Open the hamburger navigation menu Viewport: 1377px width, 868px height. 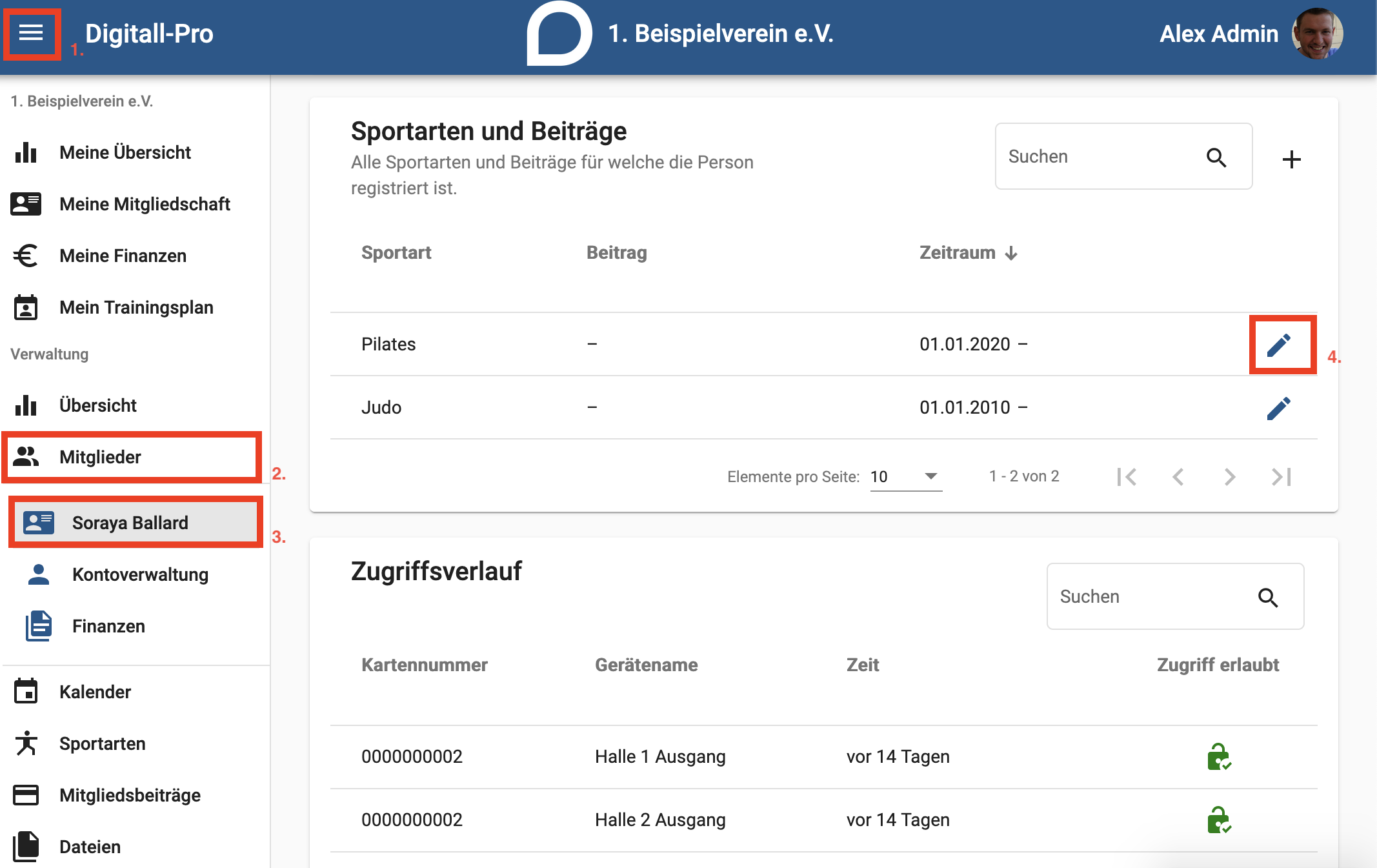(31, 33)
